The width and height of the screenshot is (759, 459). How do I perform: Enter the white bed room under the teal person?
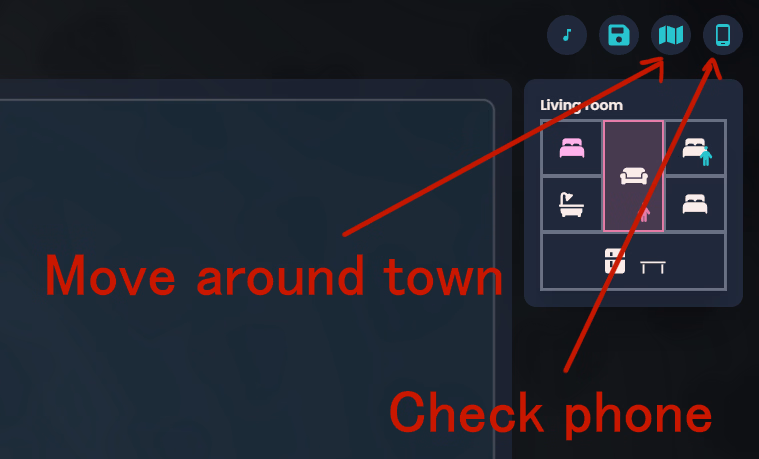click(695, 204)
